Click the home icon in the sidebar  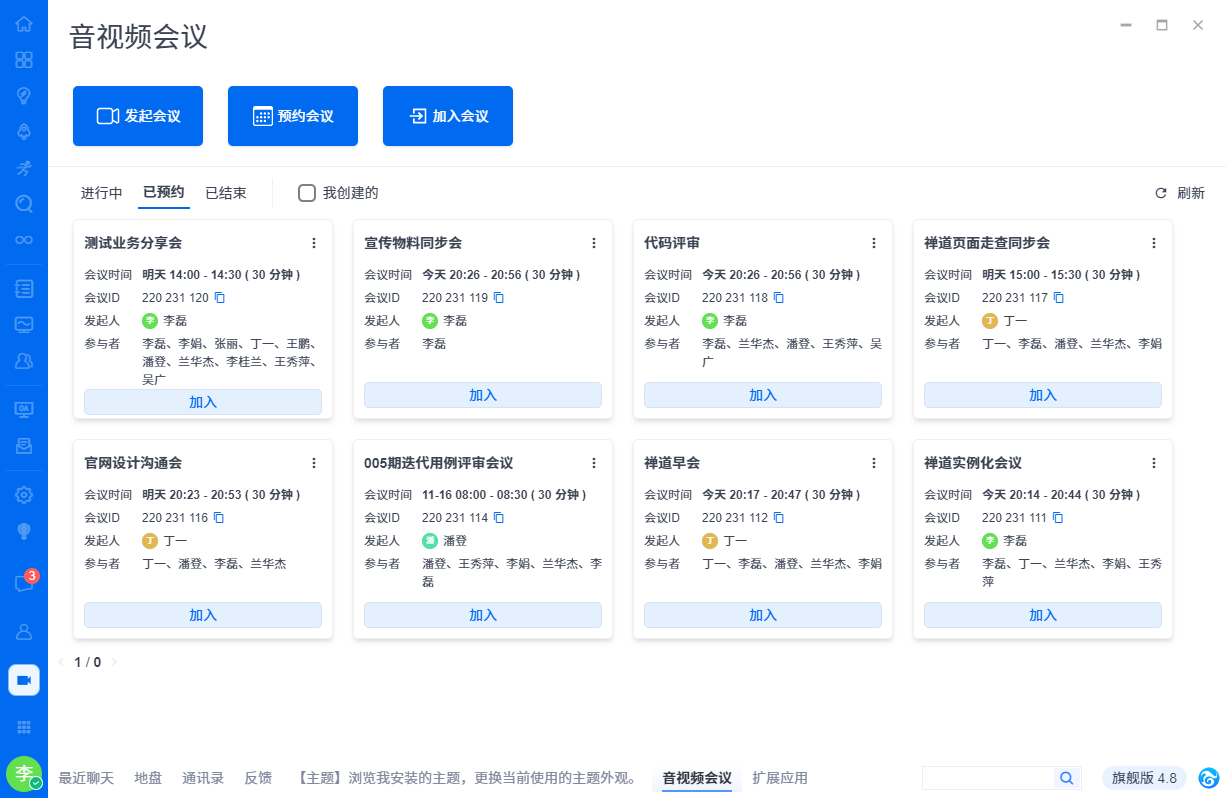[24, 24]
